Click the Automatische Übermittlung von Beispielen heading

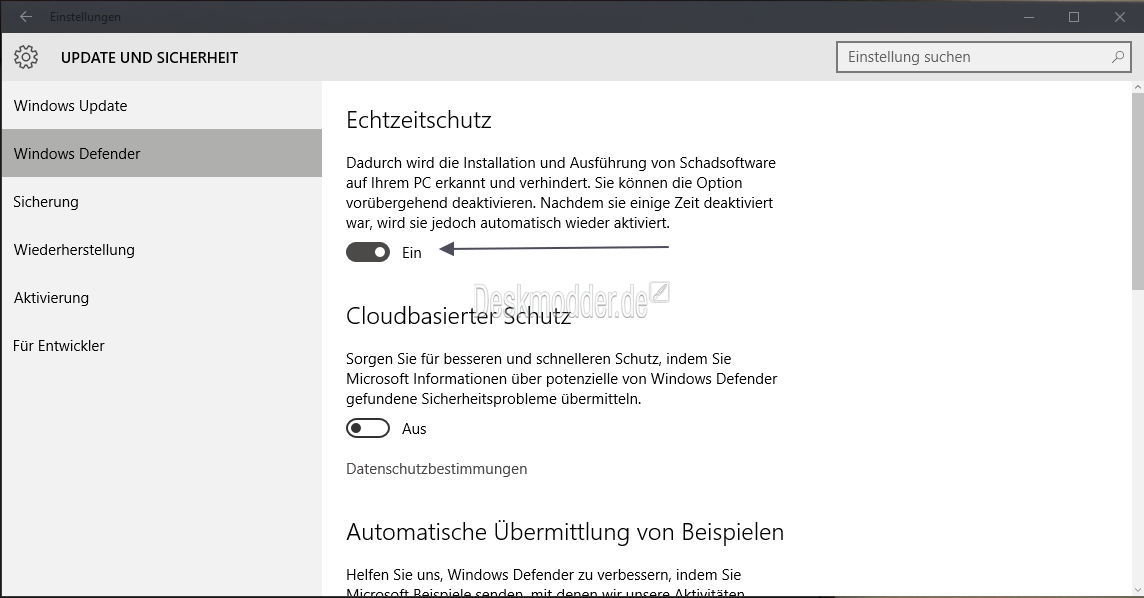click(x=565, y=532)
